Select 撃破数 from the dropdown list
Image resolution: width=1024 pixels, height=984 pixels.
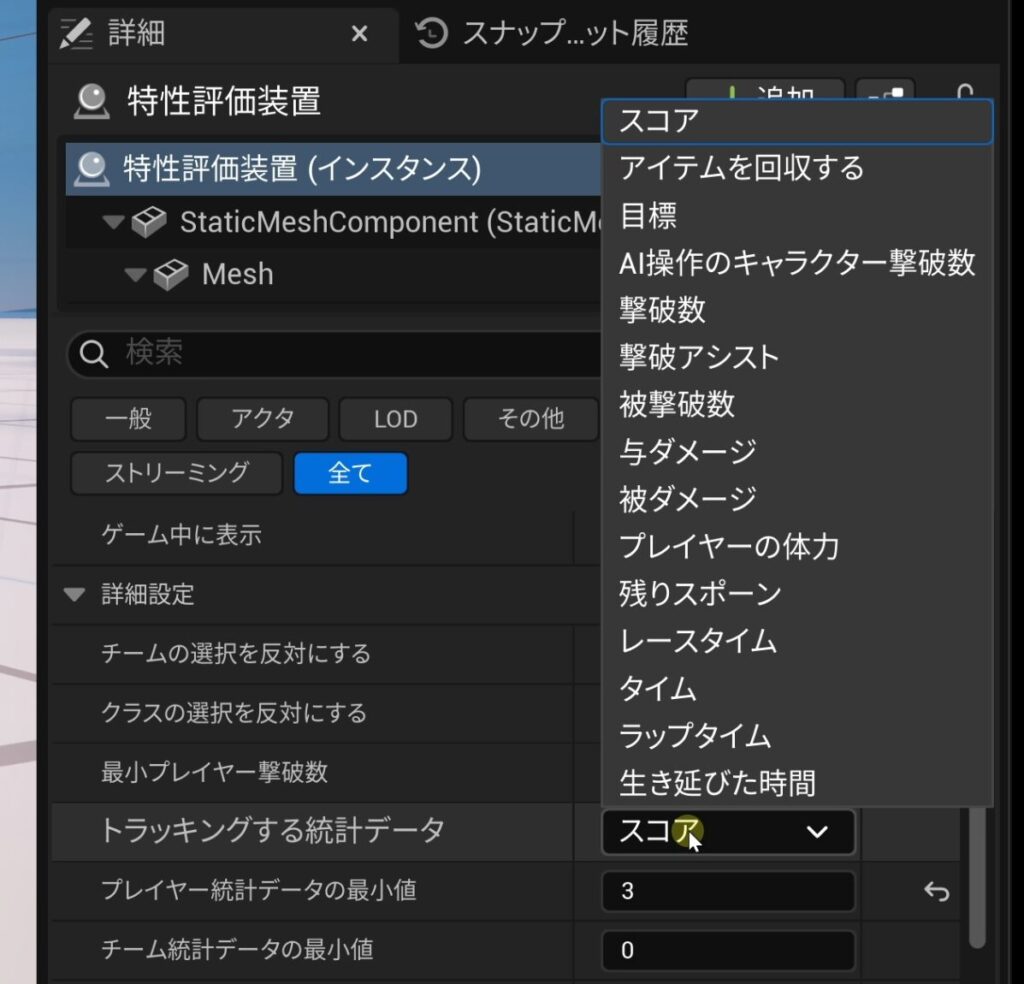[x=662, y=310]
